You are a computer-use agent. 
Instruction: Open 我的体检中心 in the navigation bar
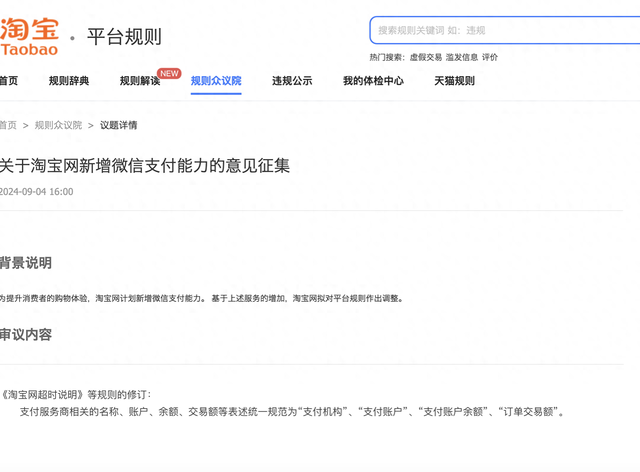(x=373, y=81)
